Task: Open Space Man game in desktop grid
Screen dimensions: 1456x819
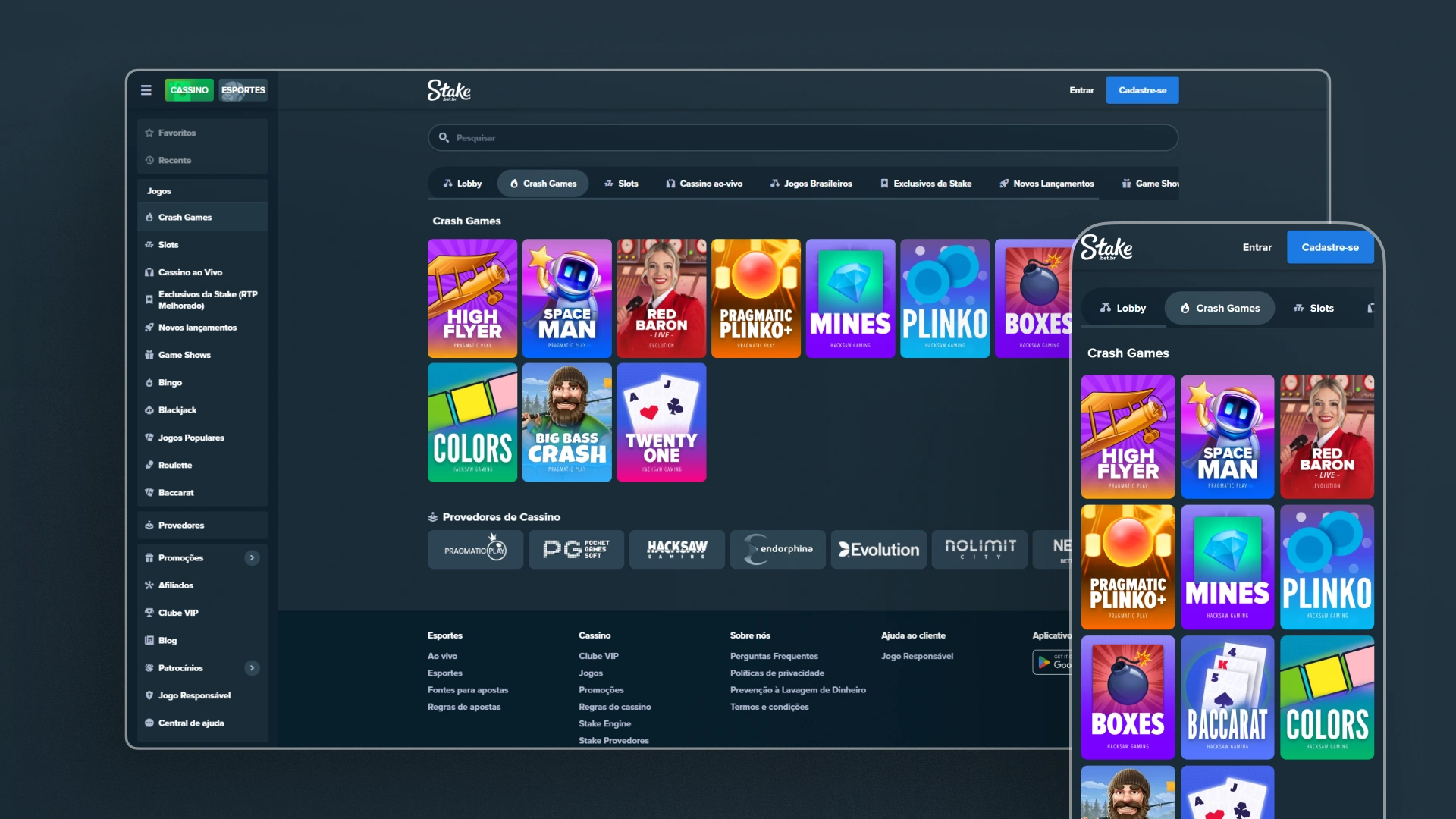Action: pos(567,299)
